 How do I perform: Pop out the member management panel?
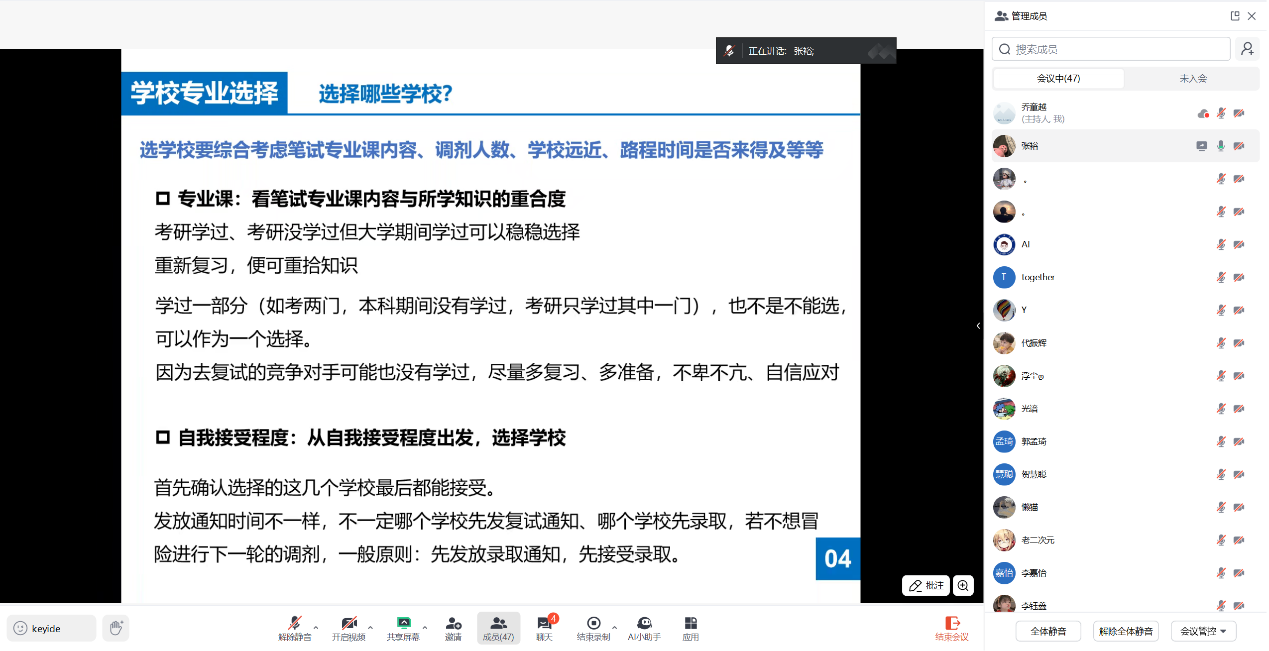[x=1235, y=16]
